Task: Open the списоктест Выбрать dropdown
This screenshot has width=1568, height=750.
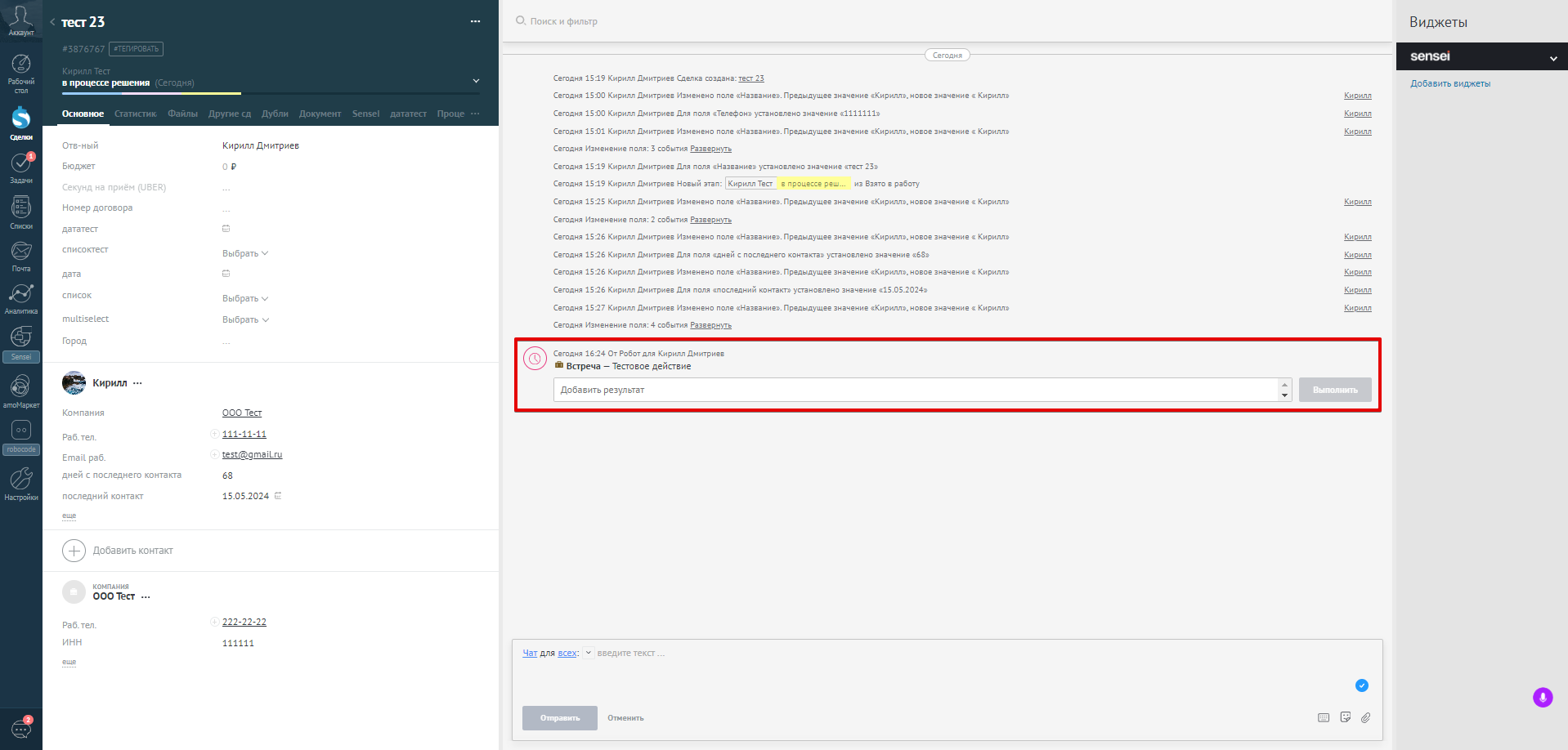Action: pos(245,253)
